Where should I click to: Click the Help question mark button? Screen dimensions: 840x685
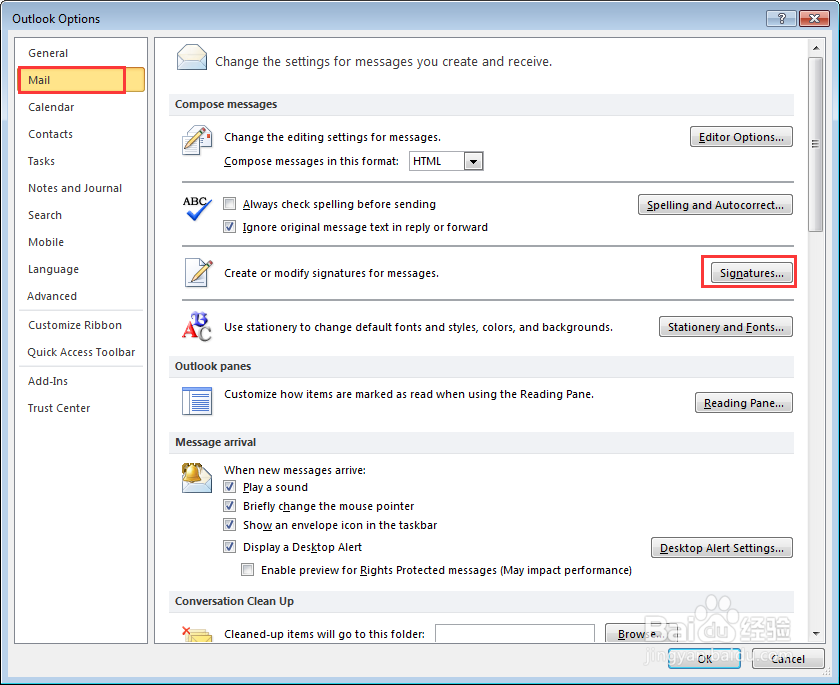(x=781, y=18)
